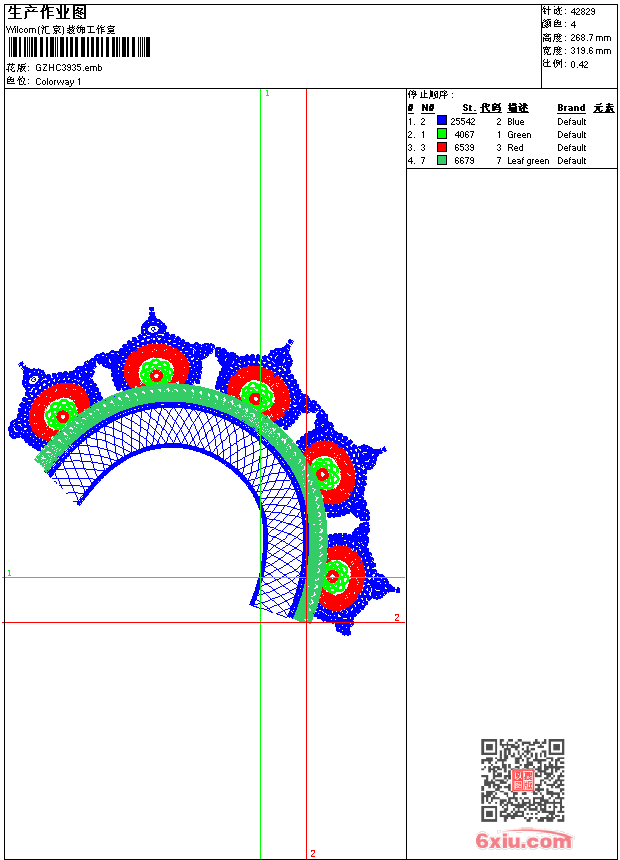Click the green marker 1 at top

point(266,93)
